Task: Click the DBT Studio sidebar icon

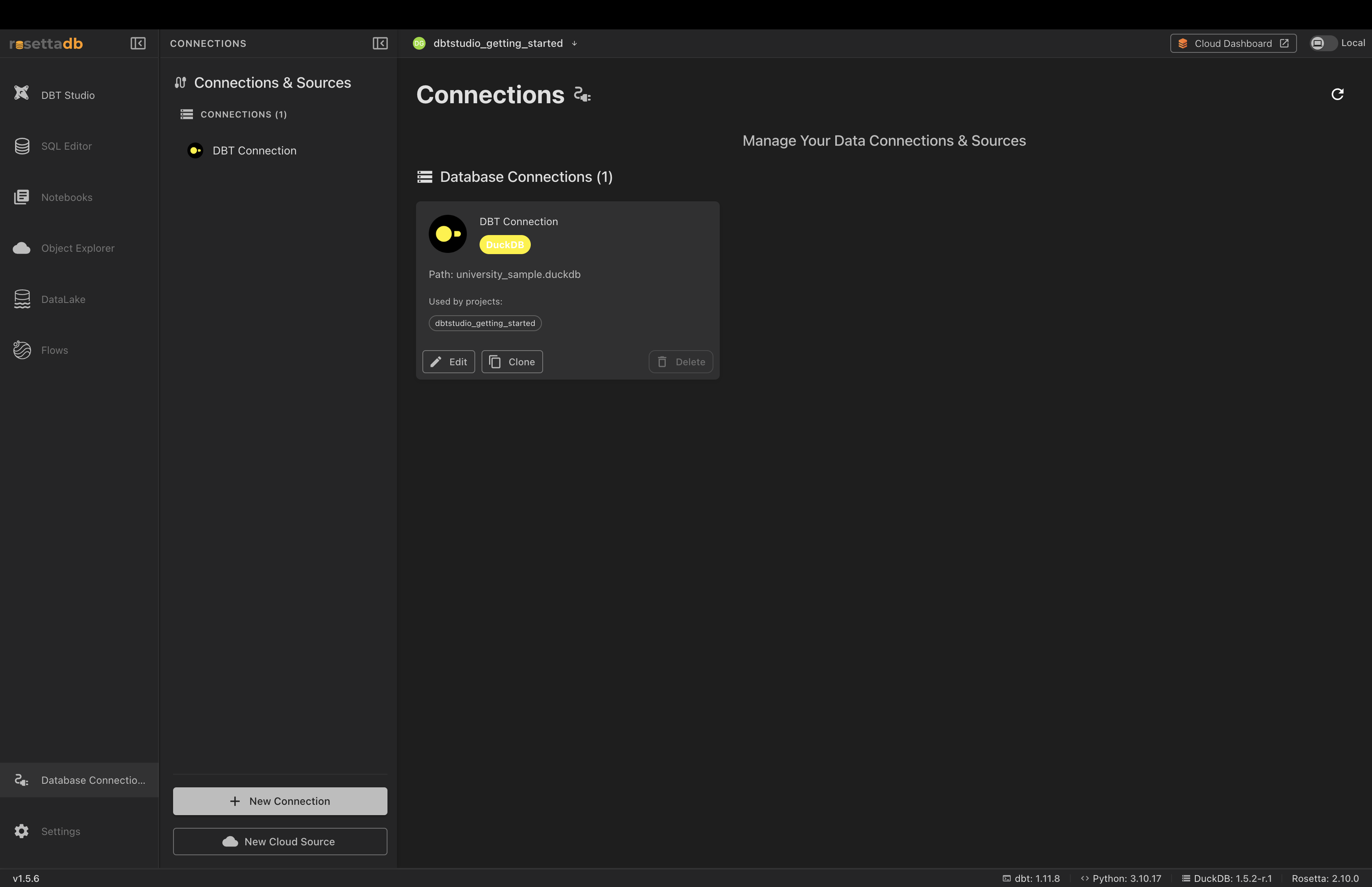Action: [22, 93]
